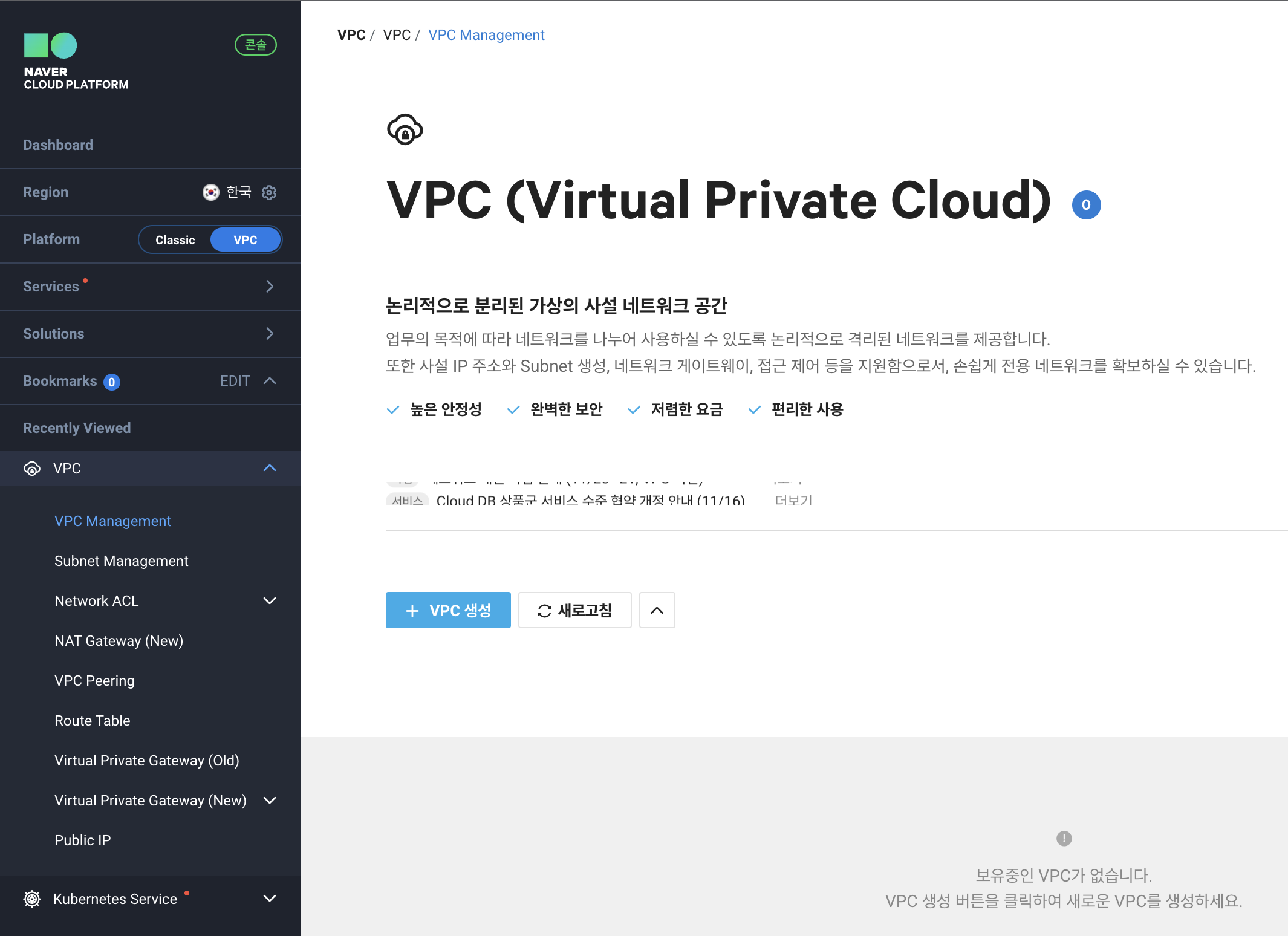Click the Dashboard menu item

[57, 144]
